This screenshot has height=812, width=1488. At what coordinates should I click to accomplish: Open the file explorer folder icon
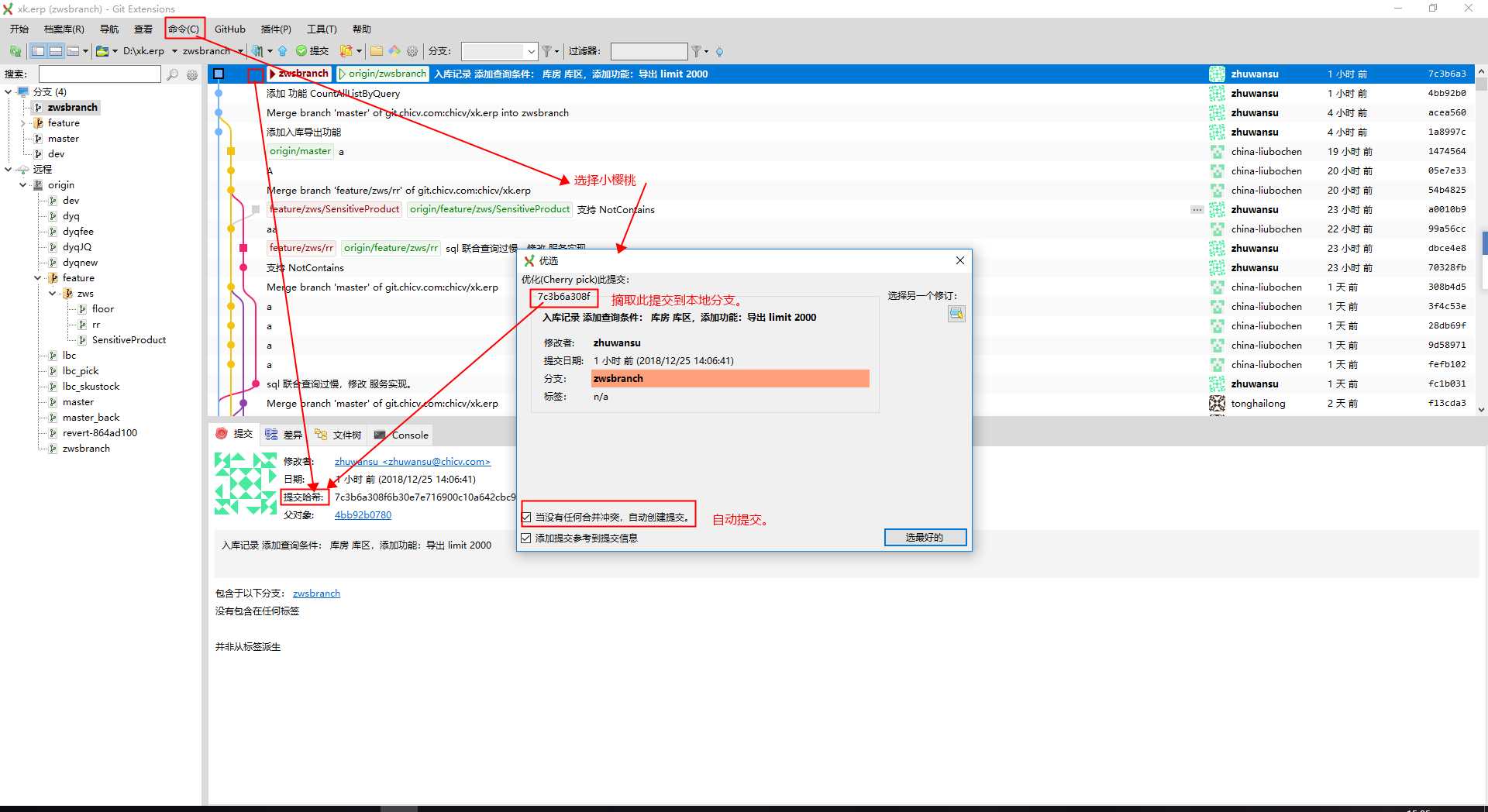[377, 51]
